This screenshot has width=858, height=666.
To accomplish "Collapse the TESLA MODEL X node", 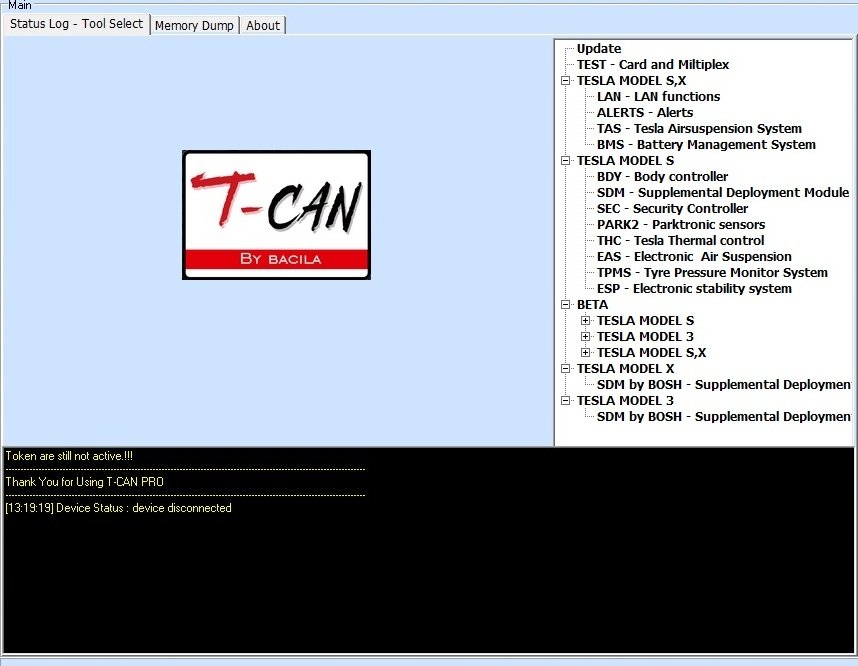I will pos(566,368).
